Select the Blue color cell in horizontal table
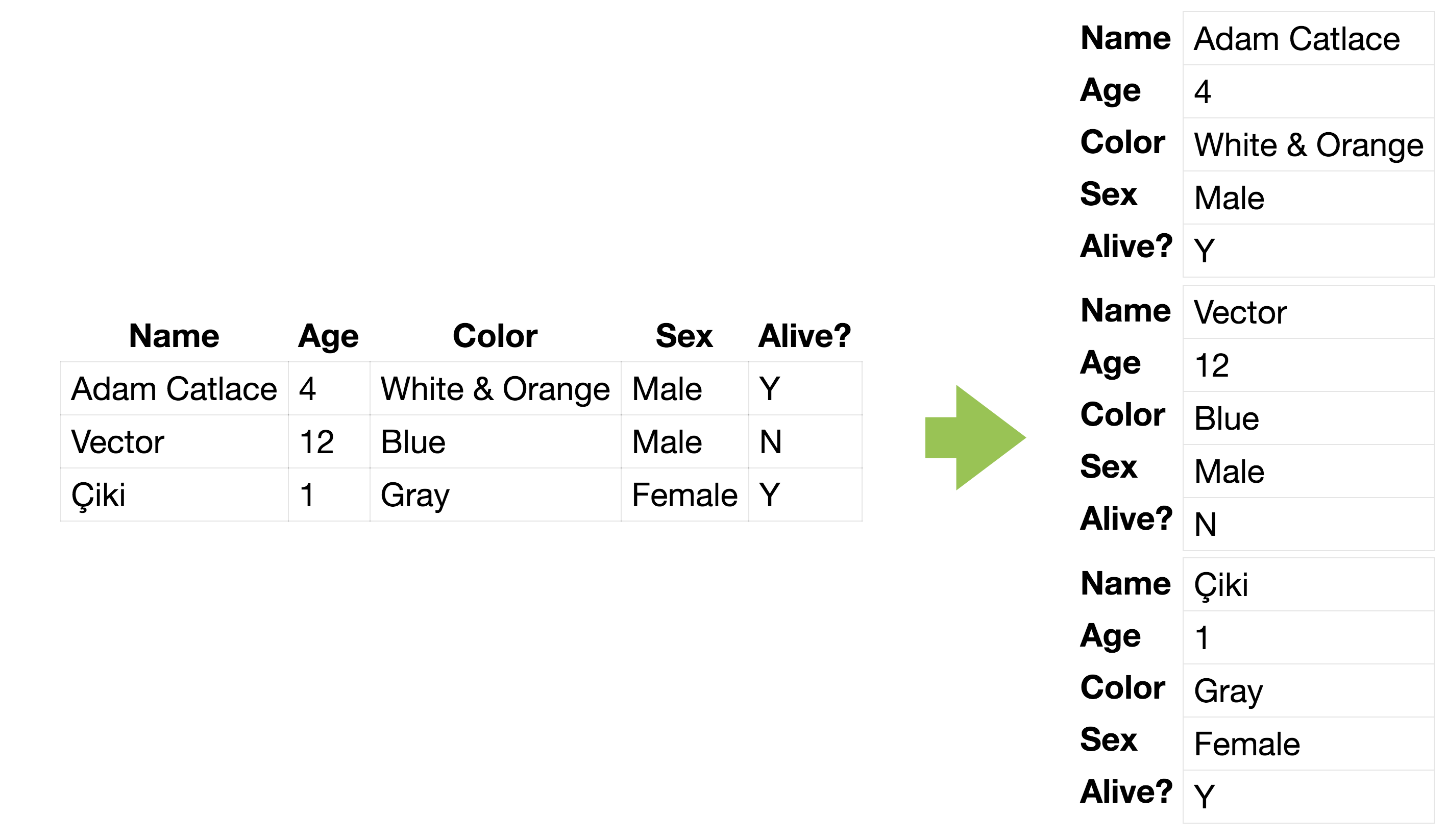 tap(413, 442)
